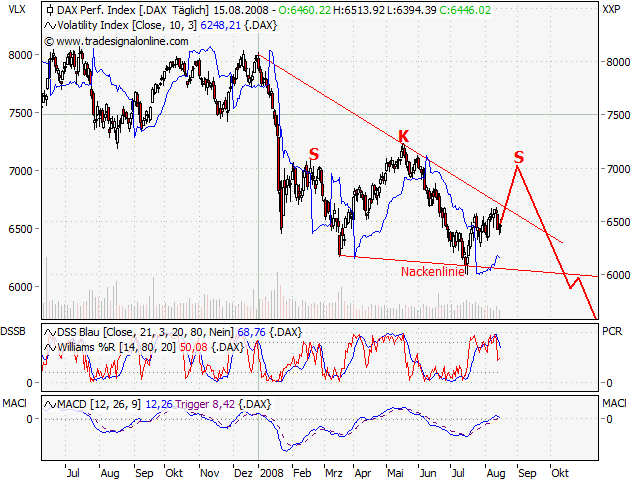Click the Williams %R value 50,08
Screen dimensions: 640x480
[193, 347]
